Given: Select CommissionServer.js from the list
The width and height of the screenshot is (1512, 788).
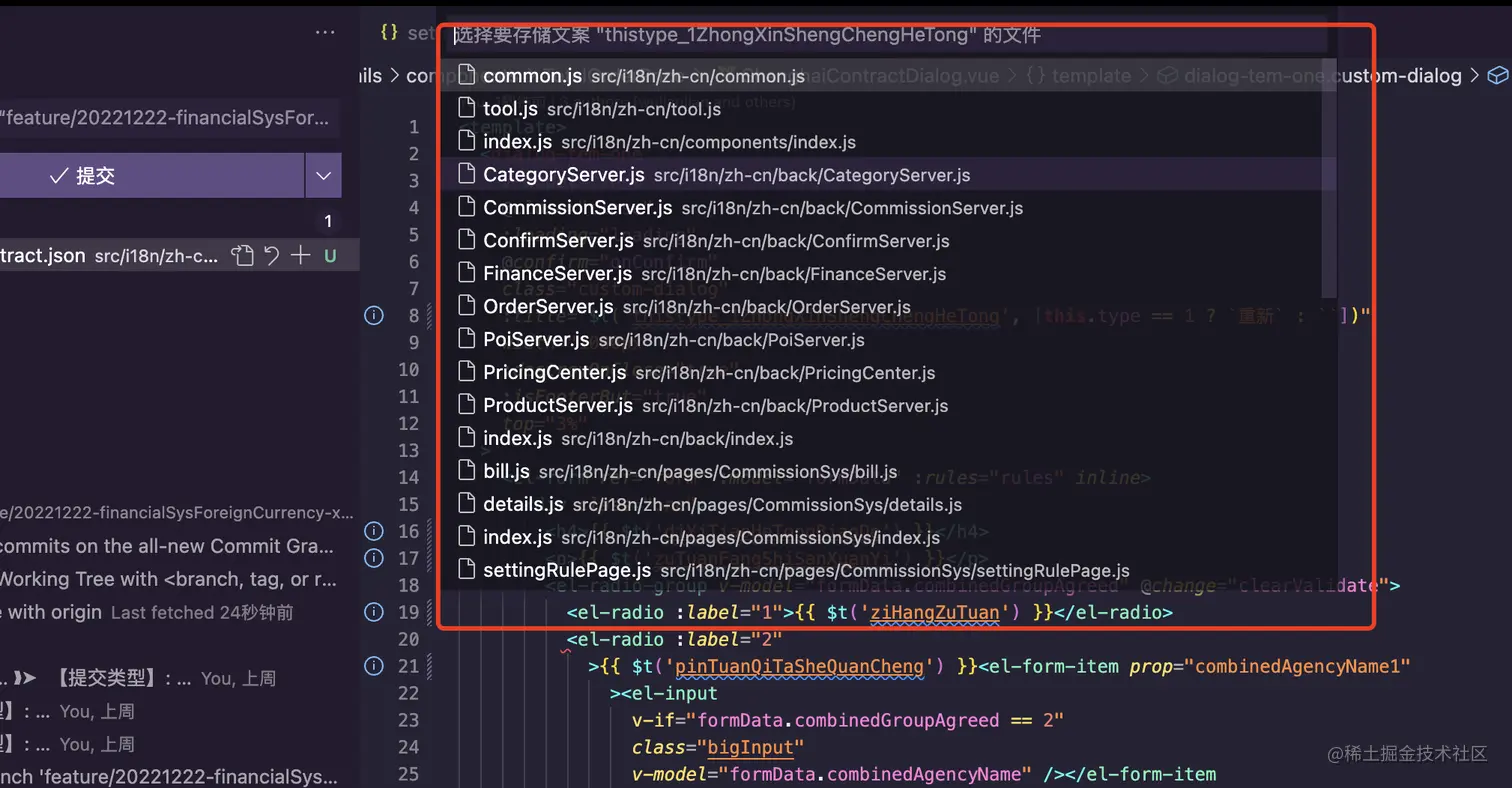Looking at the screenshot, I should coord(888,208).
